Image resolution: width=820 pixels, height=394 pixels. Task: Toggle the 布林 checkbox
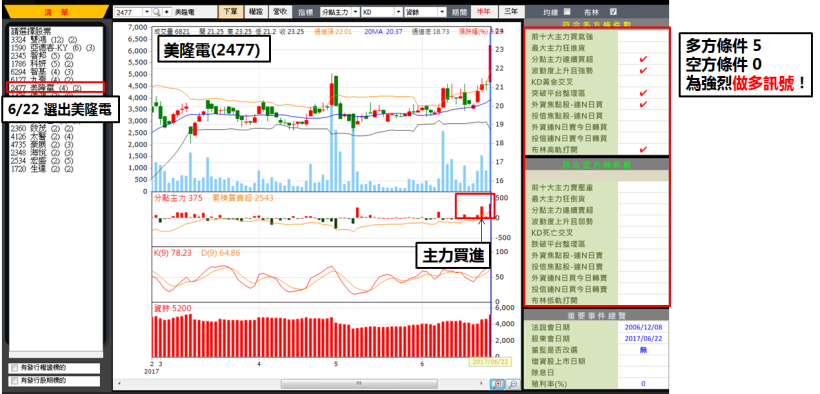(613, 11)
